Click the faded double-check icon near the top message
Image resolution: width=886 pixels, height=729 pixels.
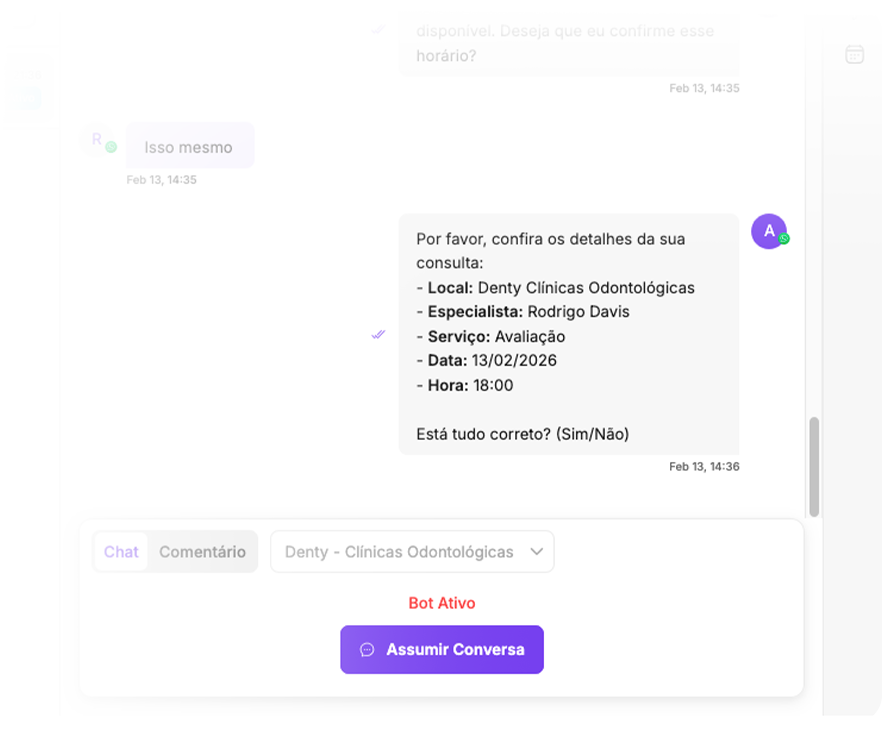click(378, 29)
